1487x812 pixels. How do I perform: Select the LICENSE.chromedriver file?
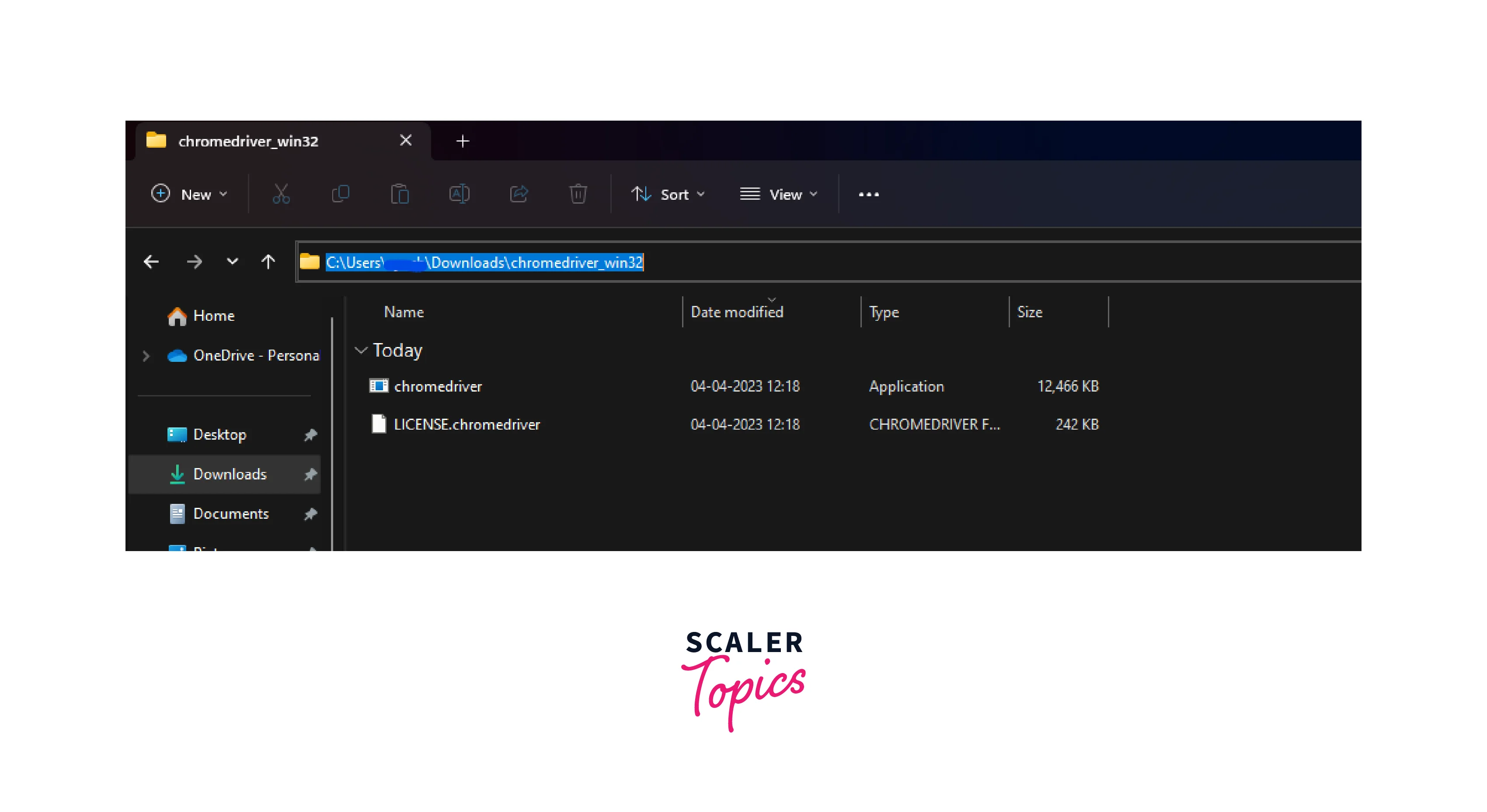465,425
